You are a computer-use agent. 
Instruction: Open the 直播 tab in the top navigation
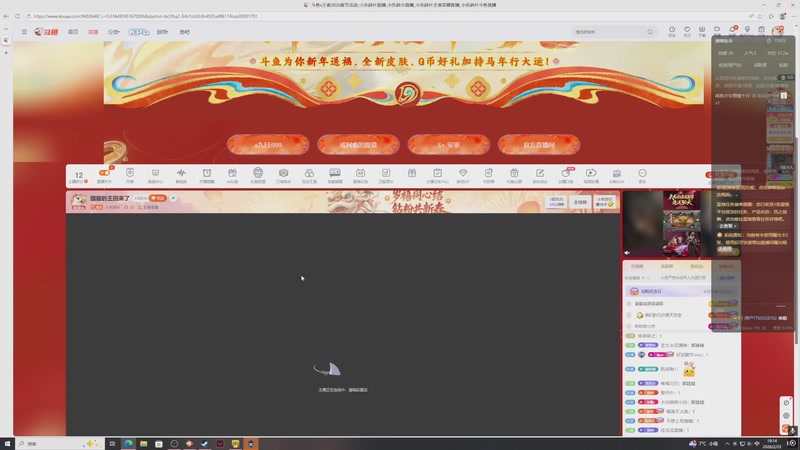[93, 32]
